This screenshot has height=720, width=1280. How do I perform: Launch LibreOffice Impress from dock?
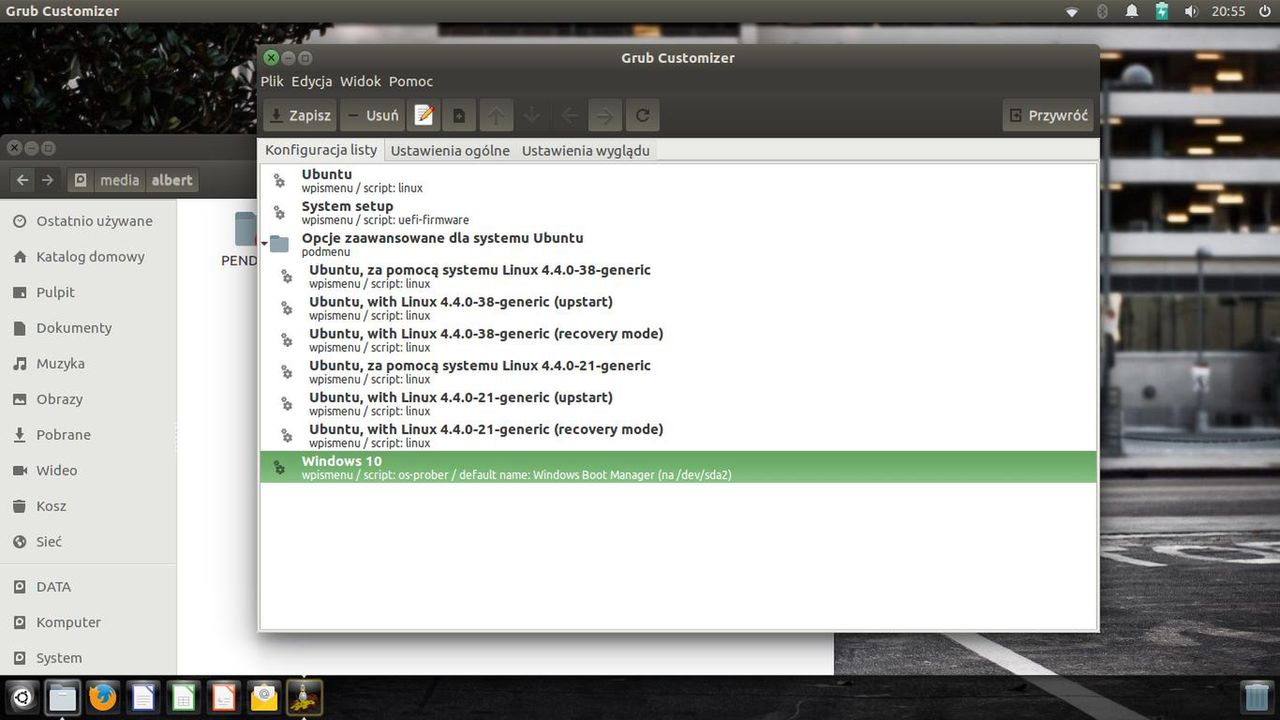point(223,697)
